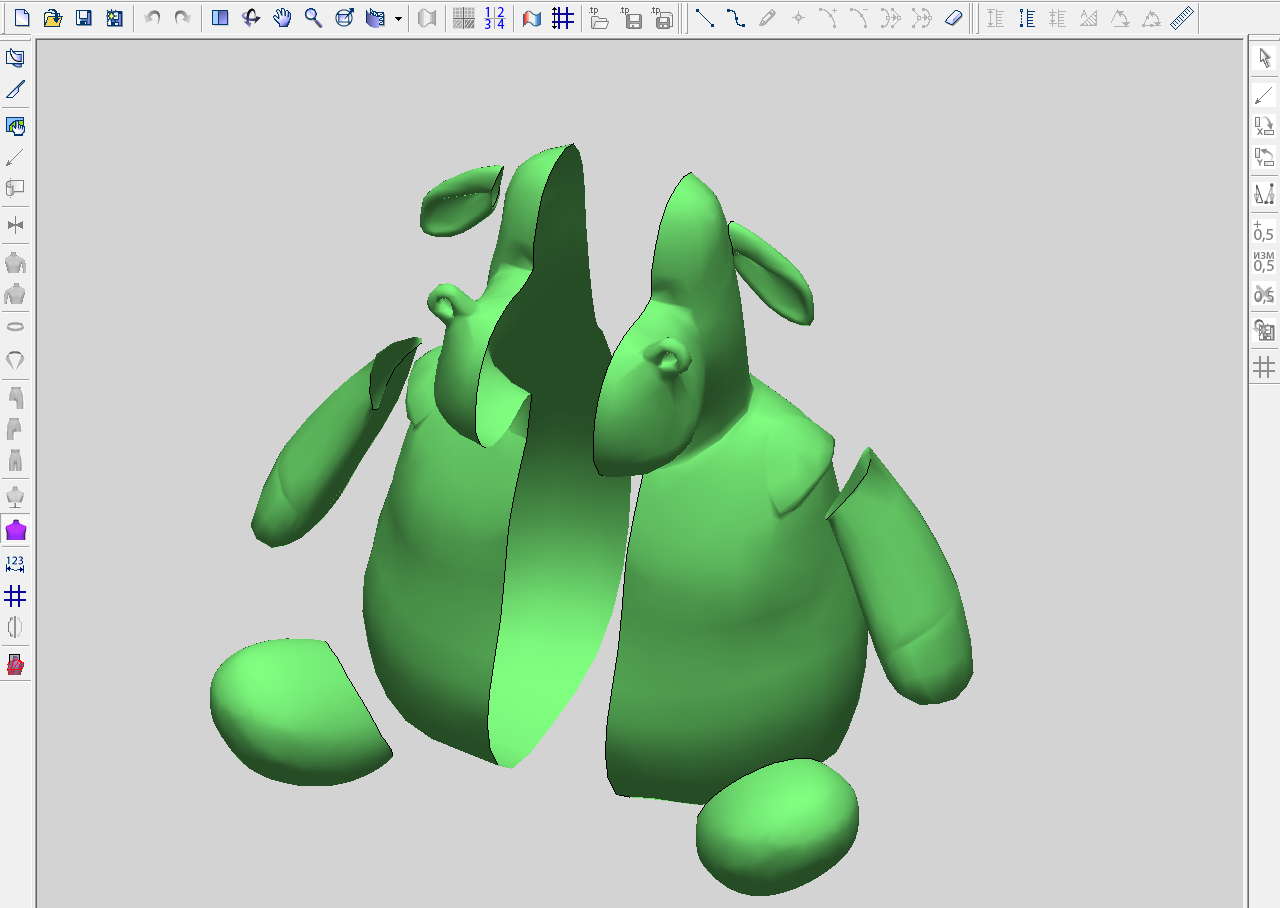Click the grayed unfolded-pattern icon
1280x908 pixels.
coord(427,18)
